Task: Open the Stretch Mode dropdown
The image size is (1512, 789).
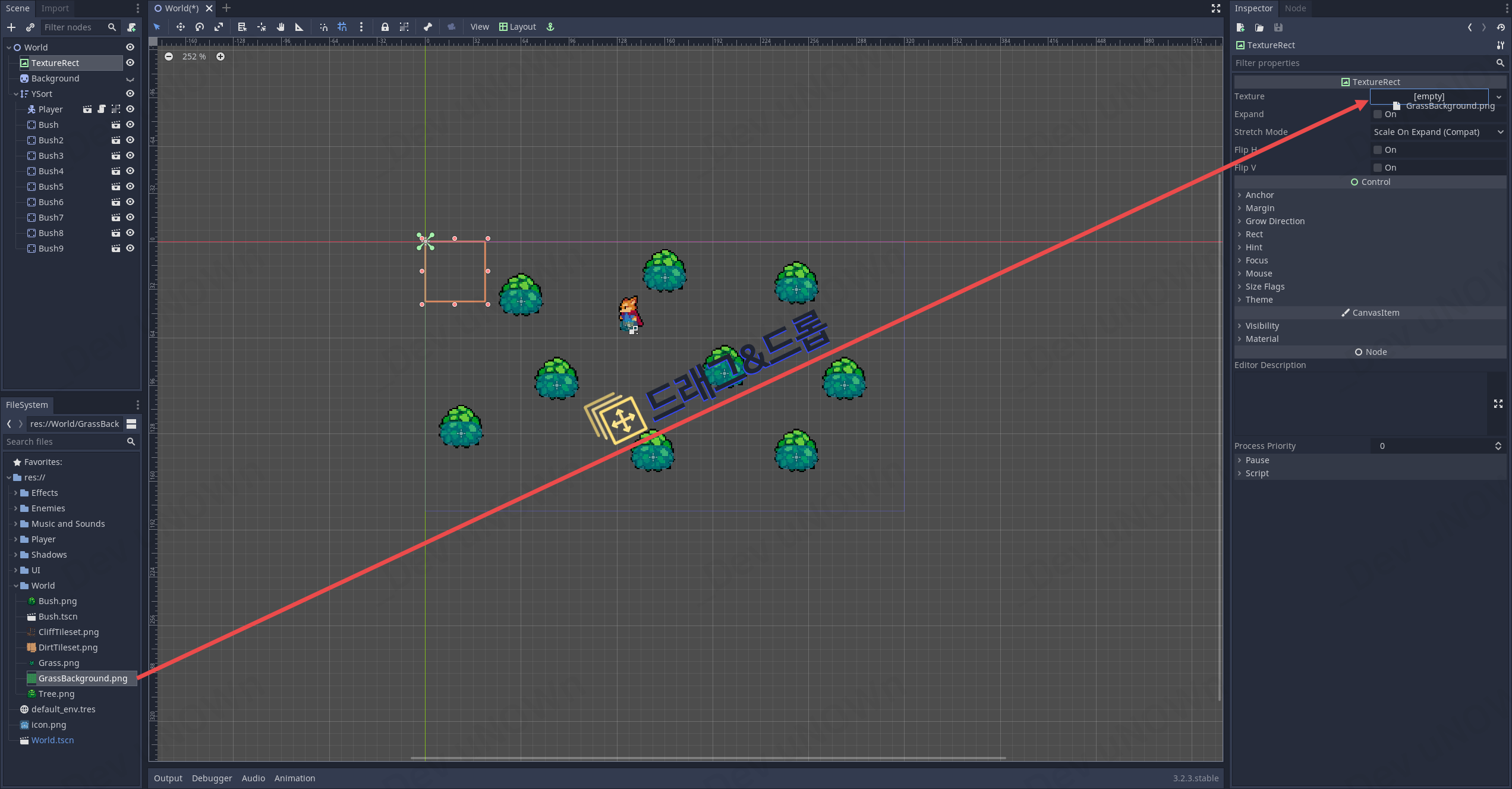Action: pos(1437,132)
